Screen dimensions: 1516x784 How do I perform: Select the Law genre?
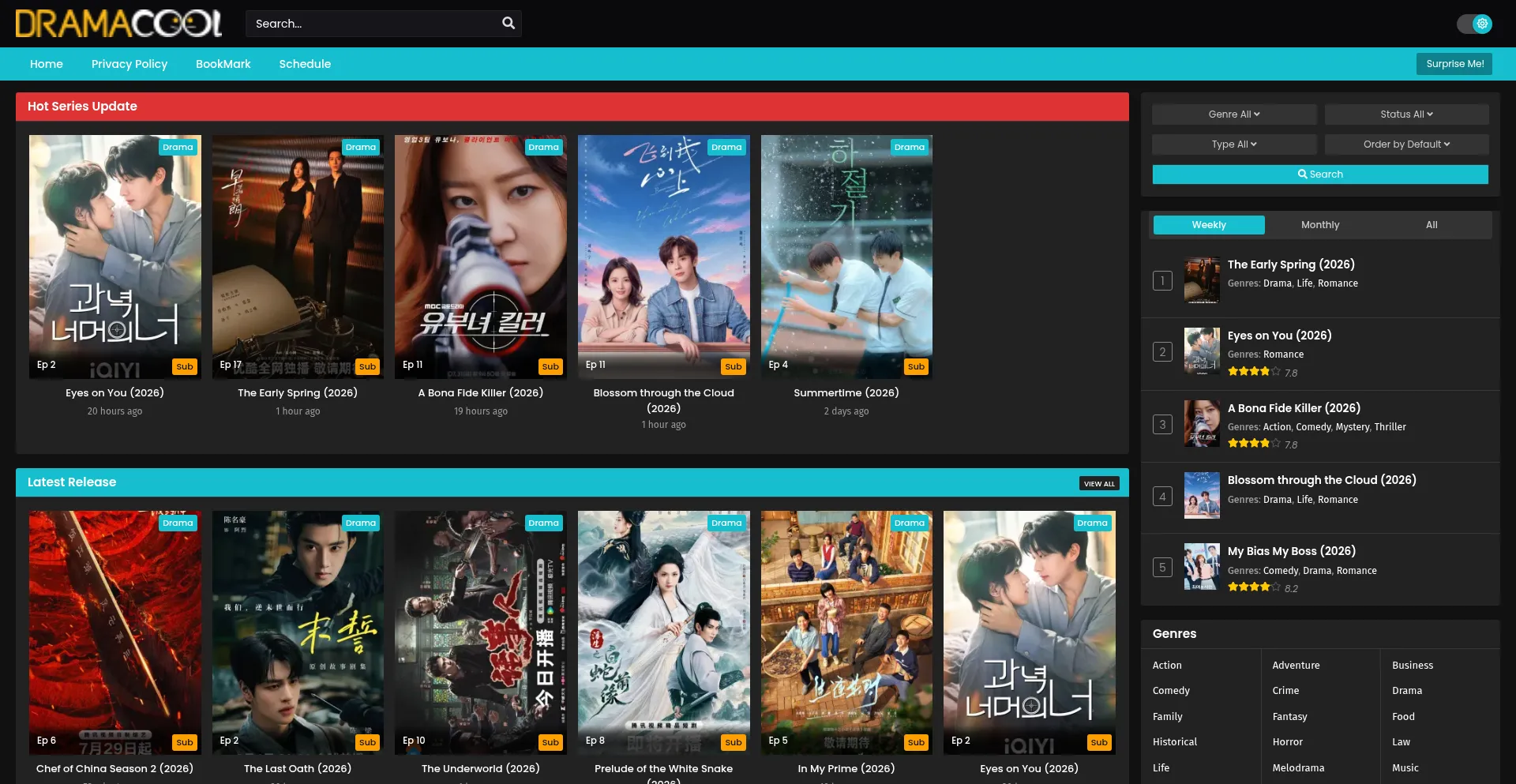coord(1401,742)
